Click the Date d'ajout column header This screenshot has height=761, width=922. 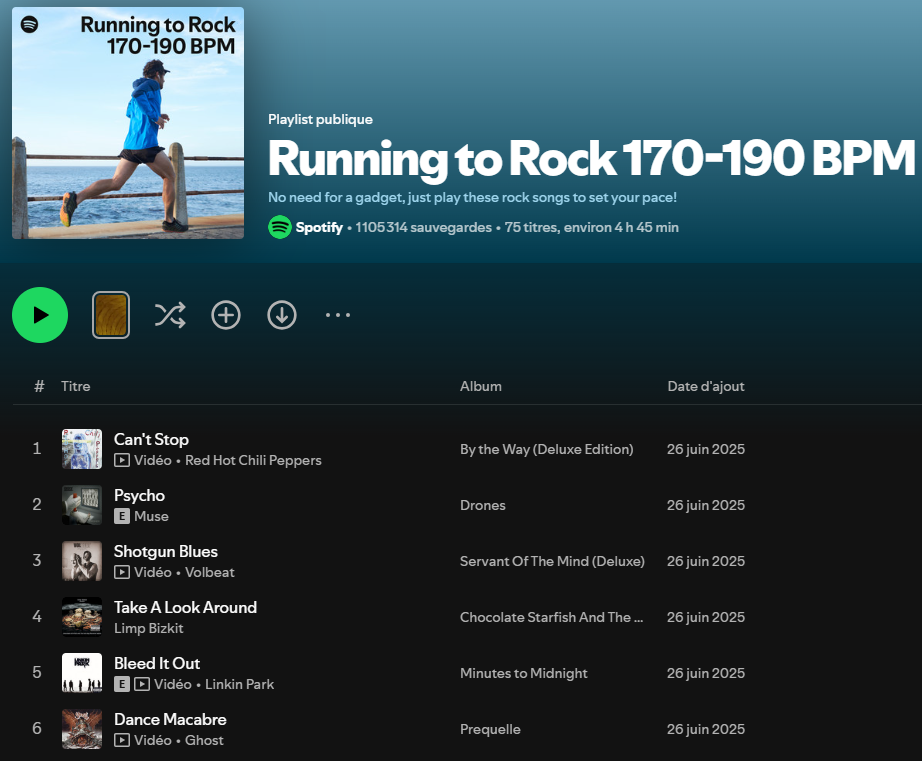point(706,386)
